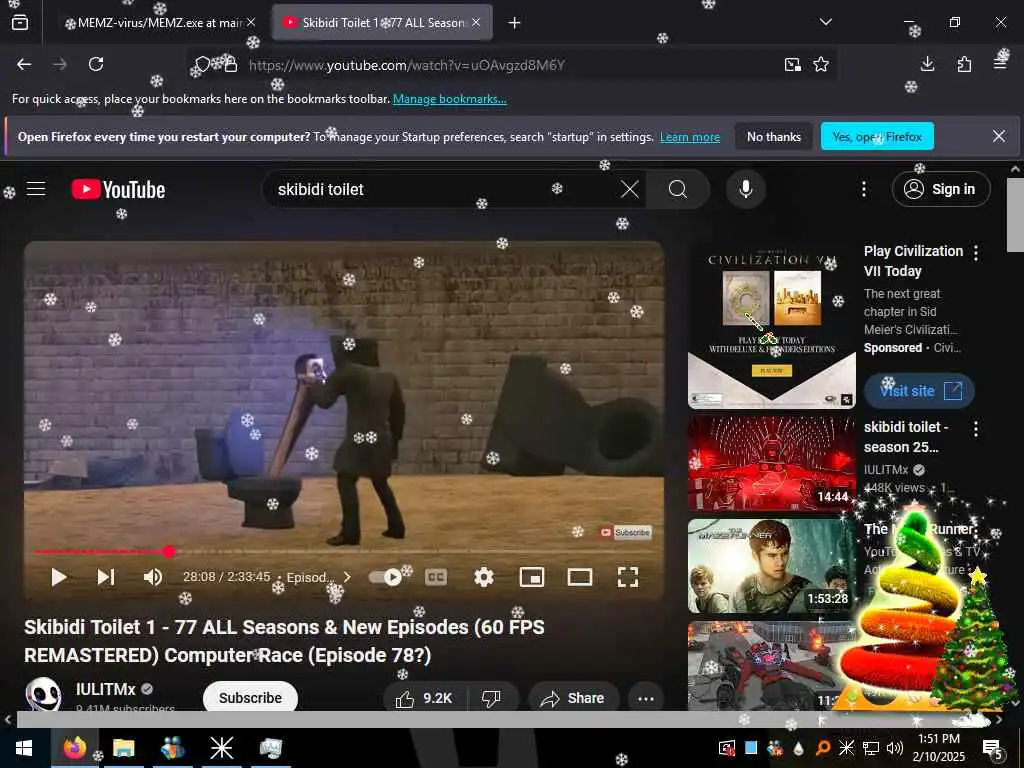Switch to theater mode
Viewport: 1024px width, 768px height.
580,577
